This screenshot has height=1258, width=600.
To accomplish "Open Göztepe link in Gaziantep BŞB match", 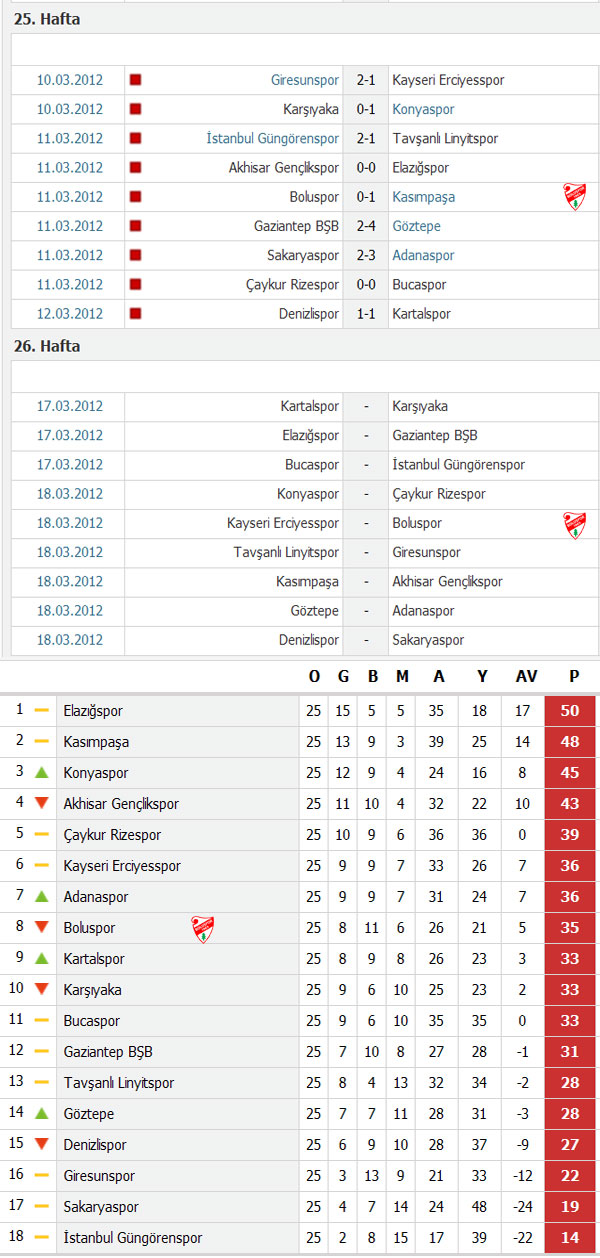I will tap(417, 226).
